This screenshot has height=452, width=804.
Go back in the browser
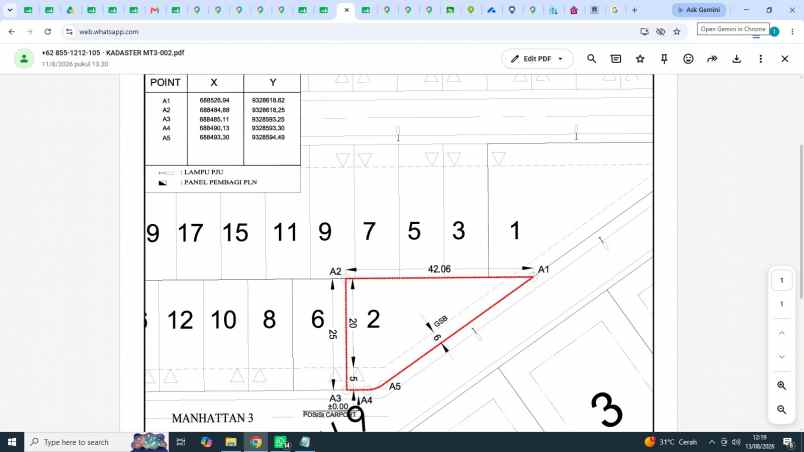12,32
